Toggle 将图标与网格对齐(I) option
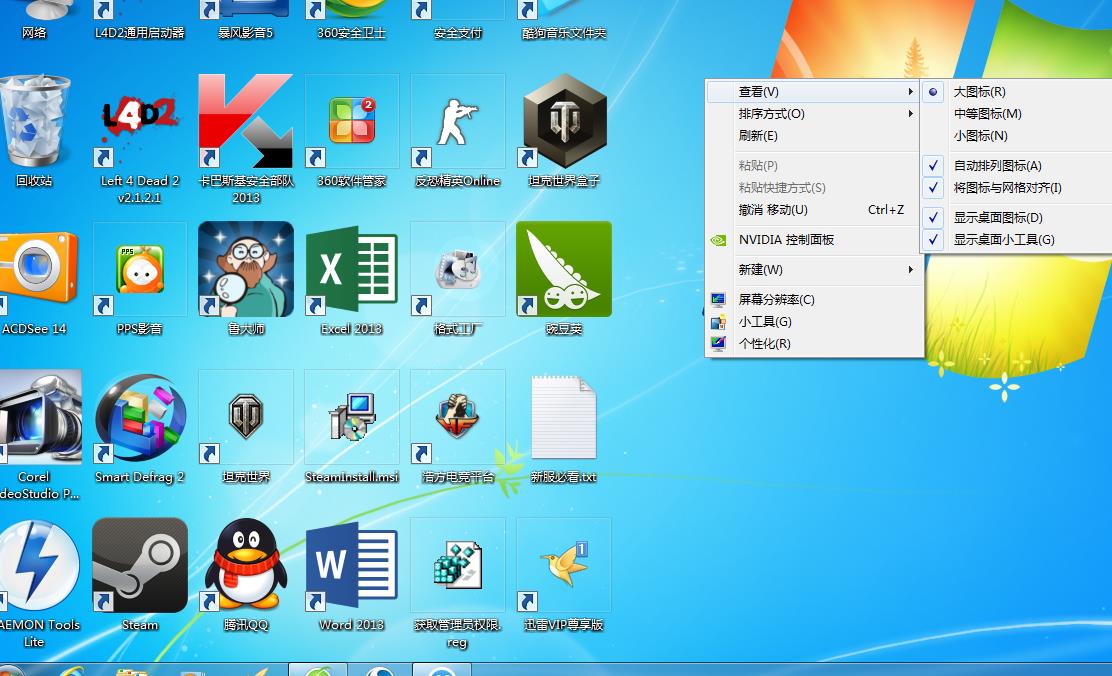This screenshot has height=676, width=1112. 1016,187
